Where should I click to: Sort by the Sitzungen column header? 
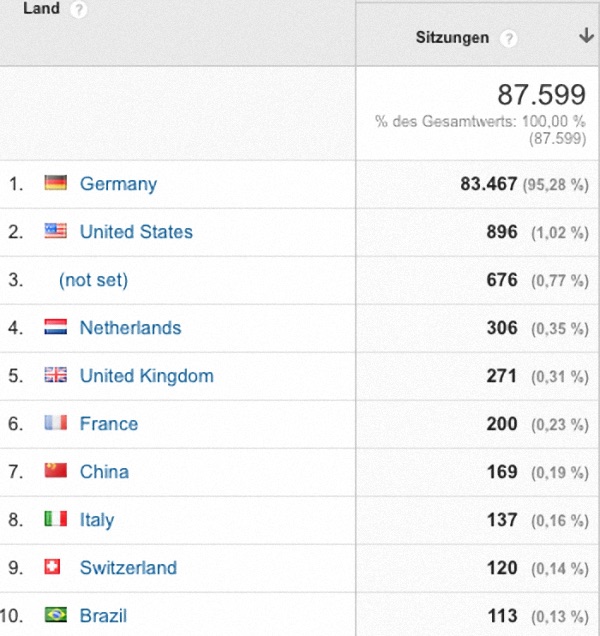click(452, 38)
